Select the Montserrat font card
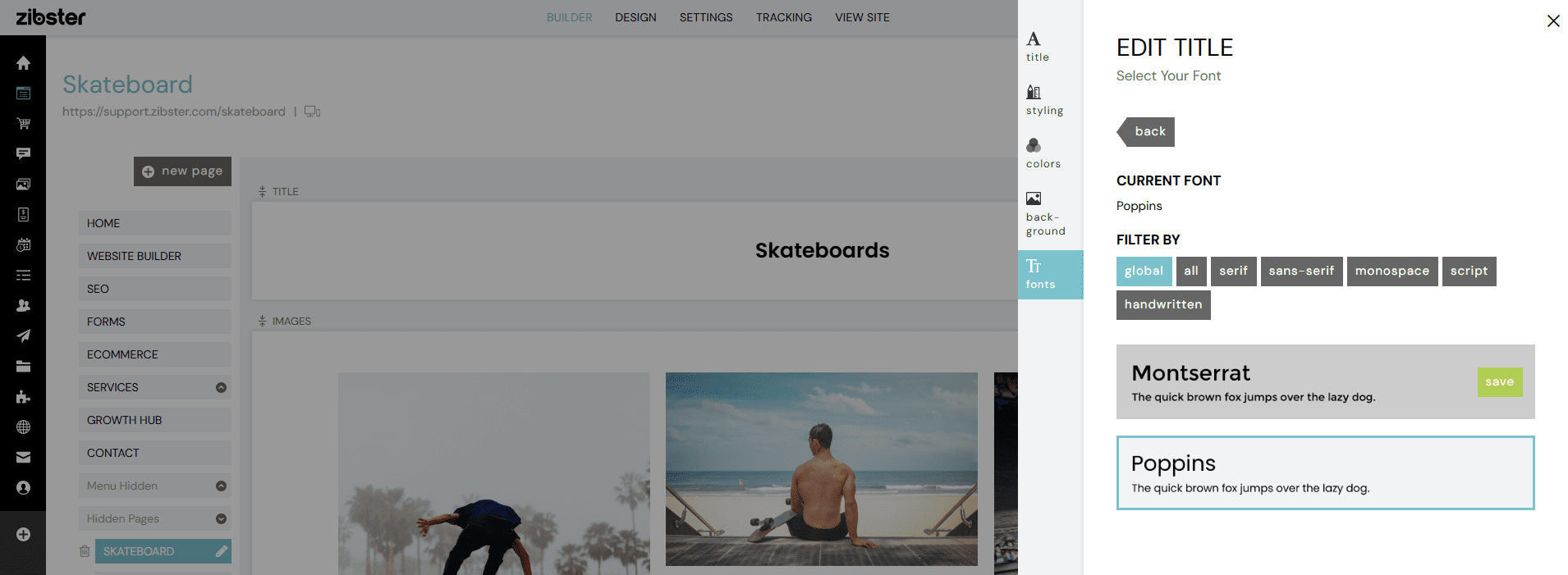 (1325, 382)
